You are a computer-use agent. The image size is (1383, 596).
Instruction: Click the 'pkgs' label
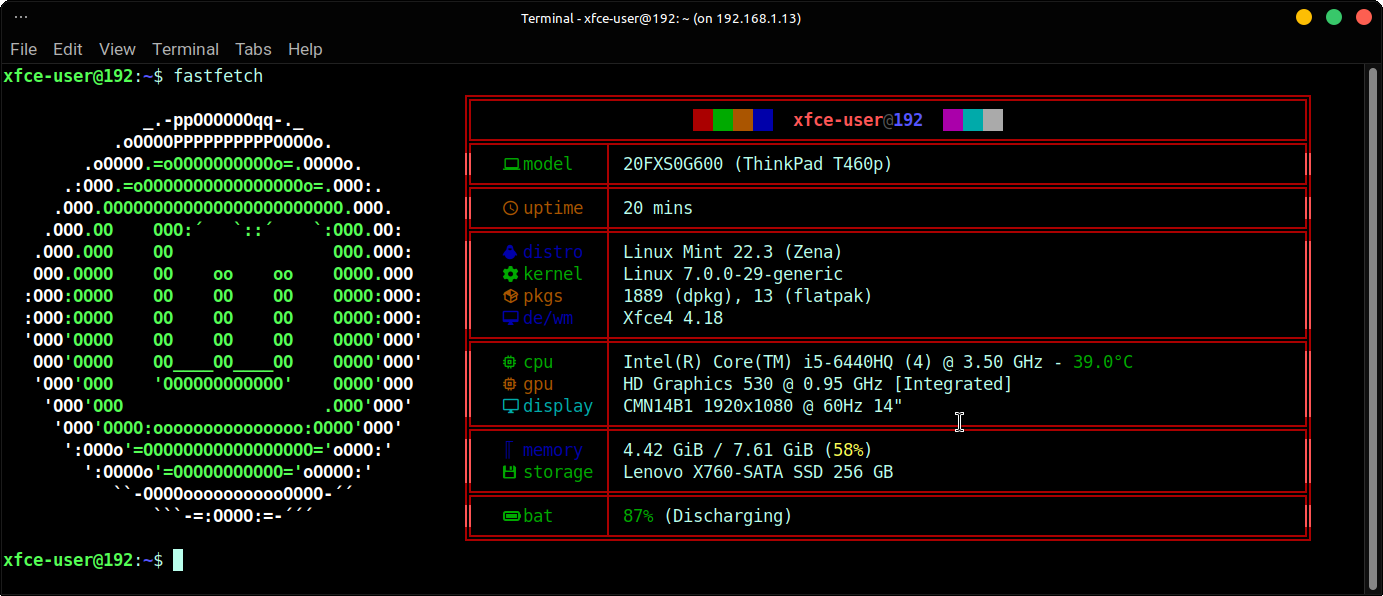[543, 296]
